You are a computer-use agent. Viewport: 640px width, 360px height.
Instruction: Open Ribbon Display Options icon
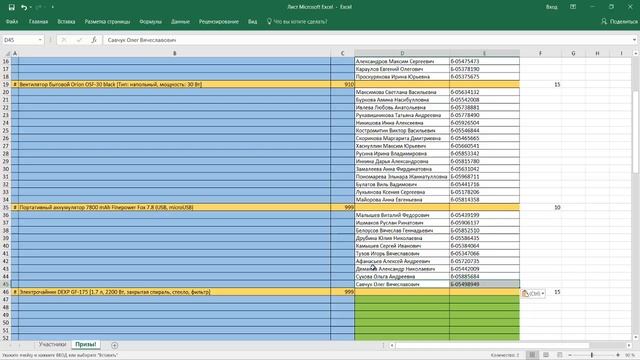pos(573,7)
